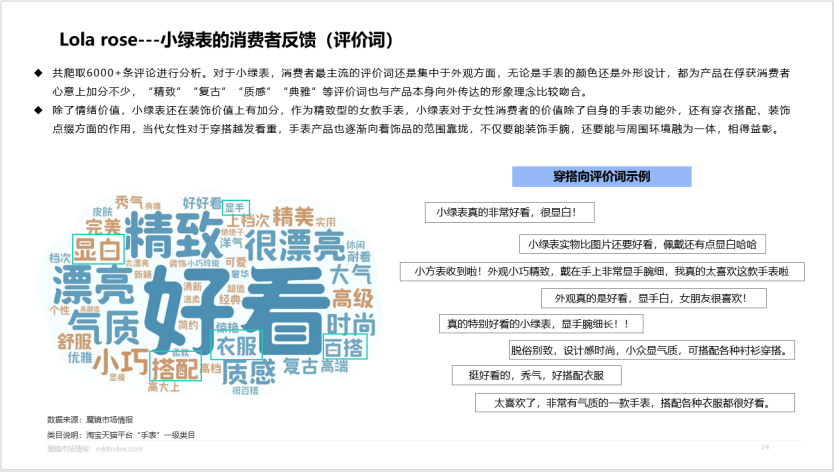Click the data source line '数据来源: 魔镜市场情报'
This screenshot has height=472, width=834.
point(90,420)
